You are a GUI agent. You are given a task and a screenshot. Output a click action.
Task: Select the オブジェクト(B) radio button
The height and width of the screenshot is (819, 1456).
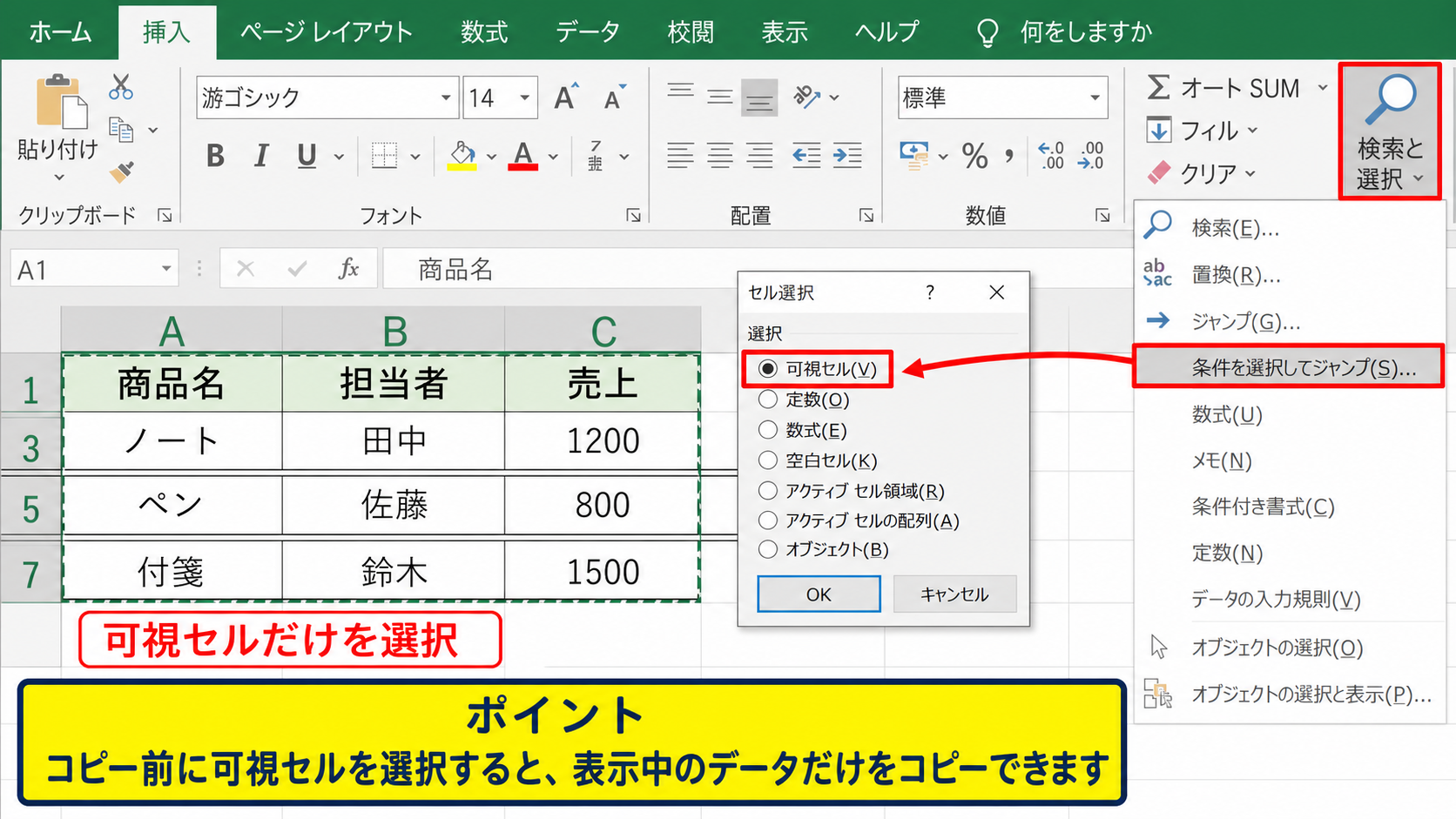point(767,549)
